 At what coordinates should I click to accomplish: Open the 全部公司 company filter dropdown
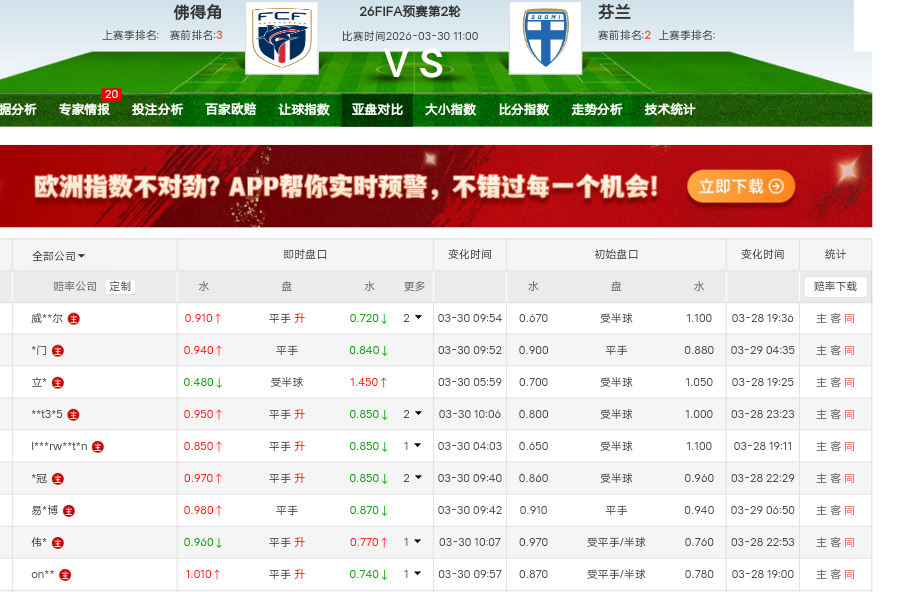(59, 256)
